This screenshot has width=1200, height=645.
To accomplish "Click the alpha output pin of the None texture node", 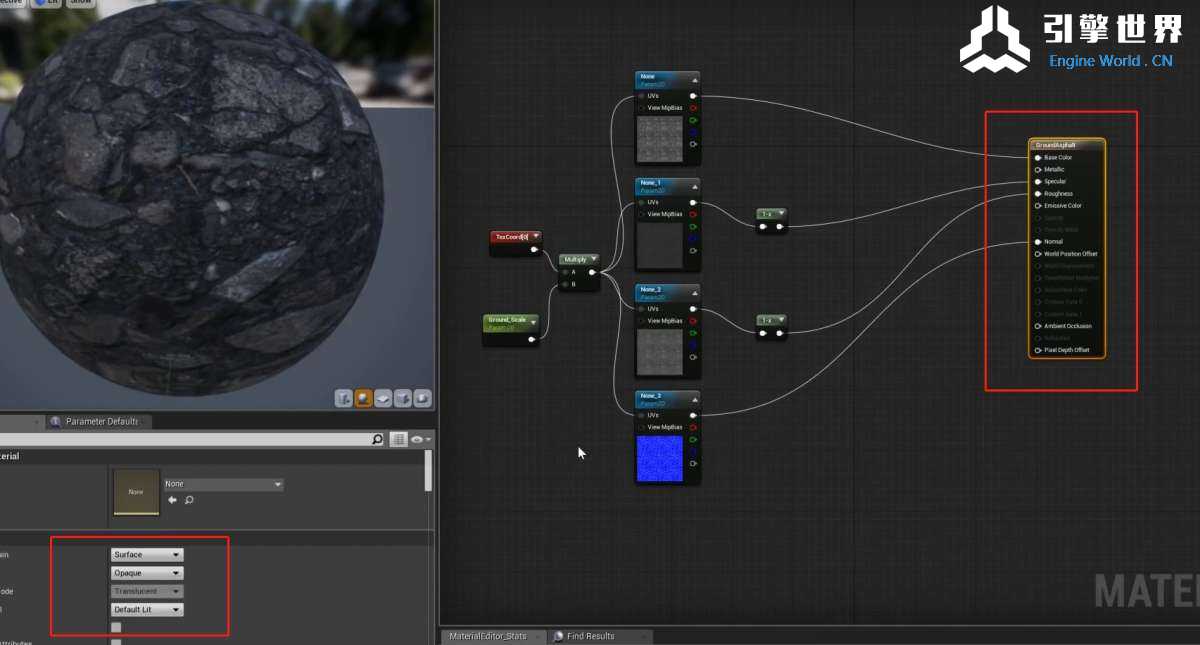I will coord(693,144).
